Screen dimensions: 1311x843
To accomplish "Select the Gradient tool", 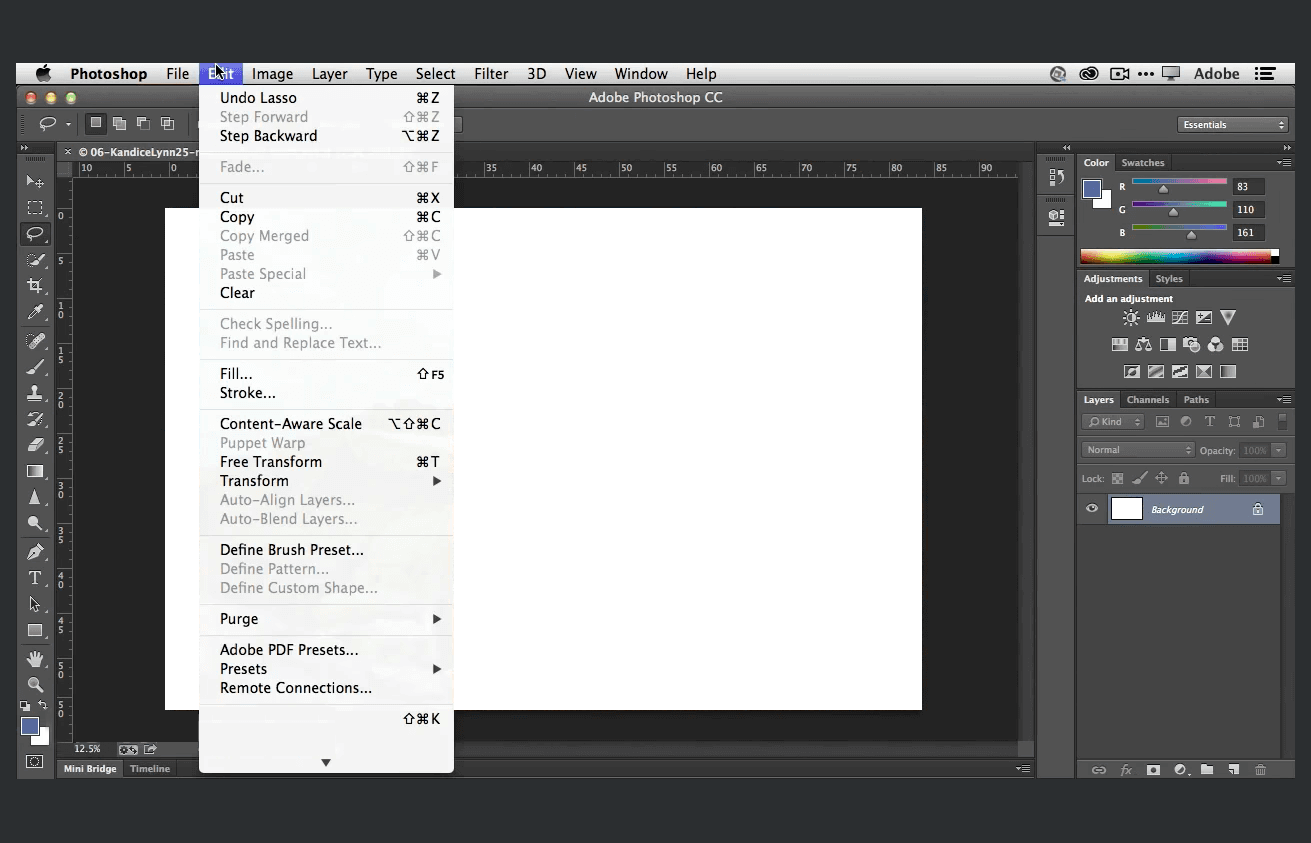I will (35, 471).
